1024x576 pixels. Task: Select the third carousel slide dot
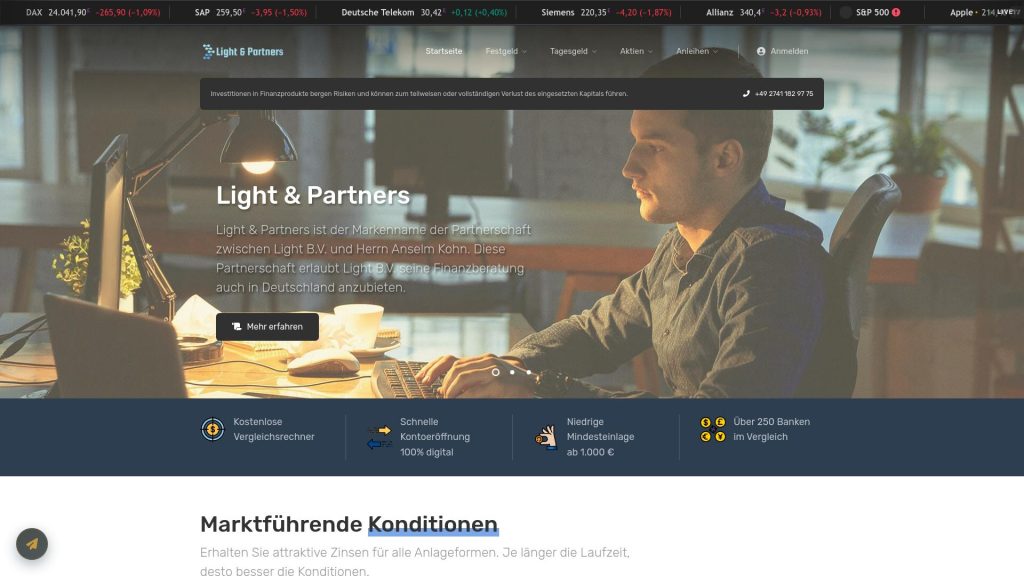528,372
